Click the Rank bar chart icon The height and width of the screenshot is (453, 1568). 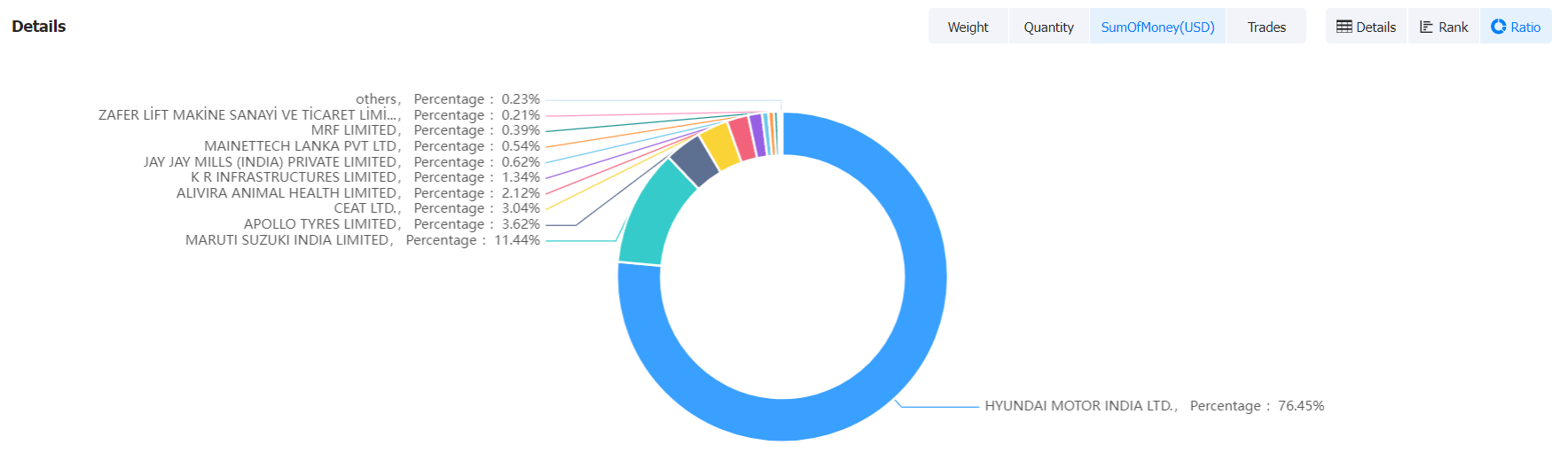tap(1426, 27)
